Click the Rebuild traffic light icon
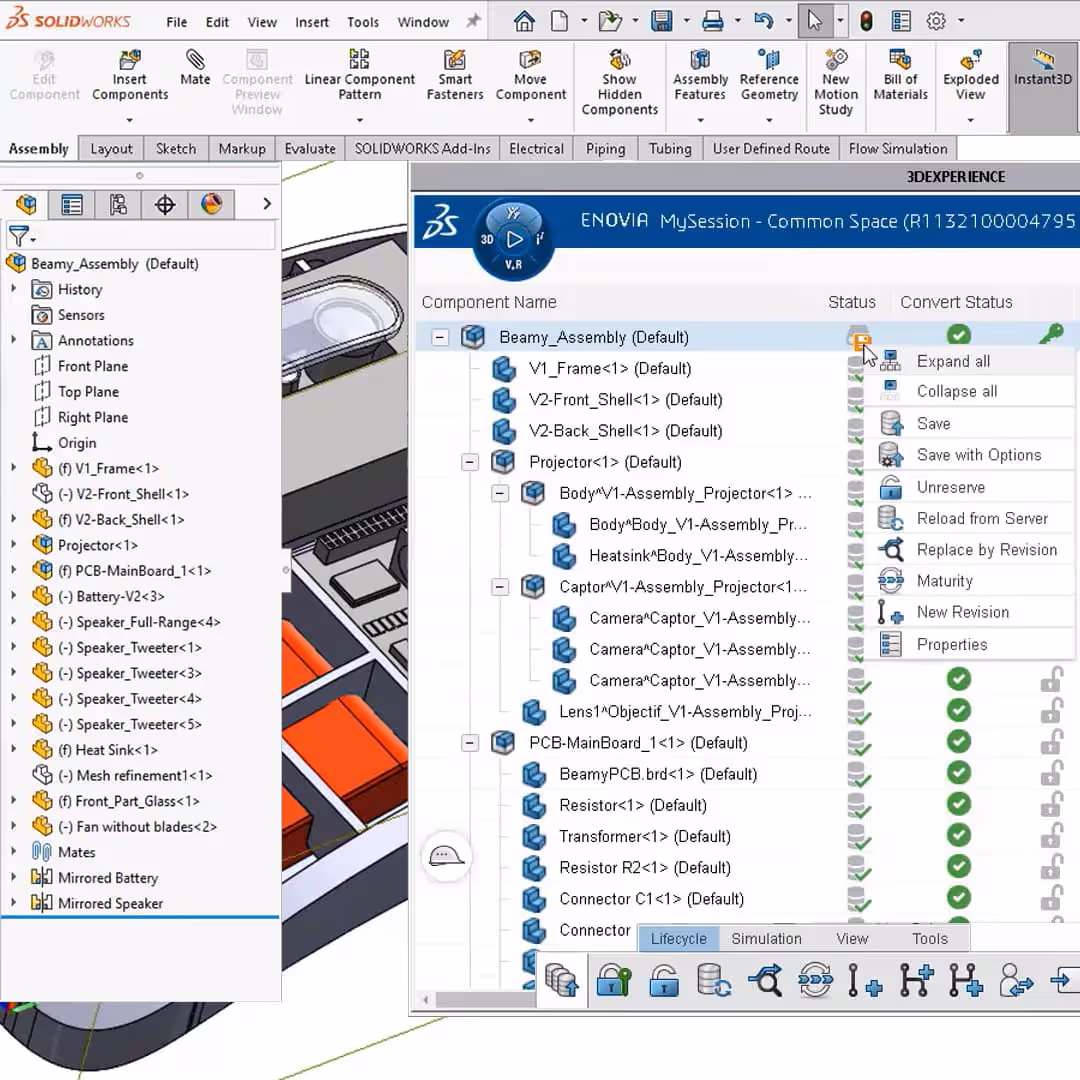Image resolution: width=1080 pixels, height=1080 pixels. 866,21
